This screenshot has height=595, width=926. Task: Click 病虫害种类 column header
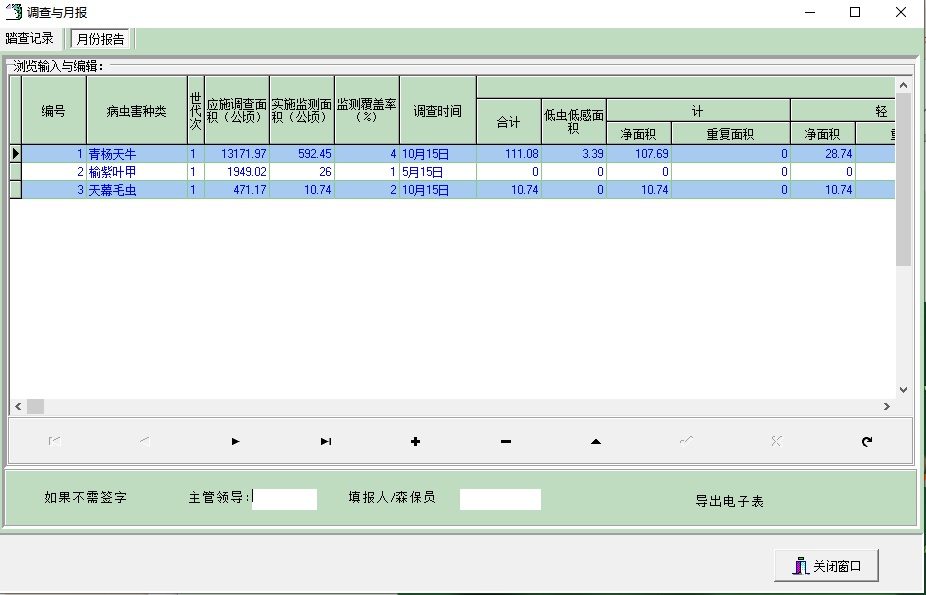click(136, 110)
